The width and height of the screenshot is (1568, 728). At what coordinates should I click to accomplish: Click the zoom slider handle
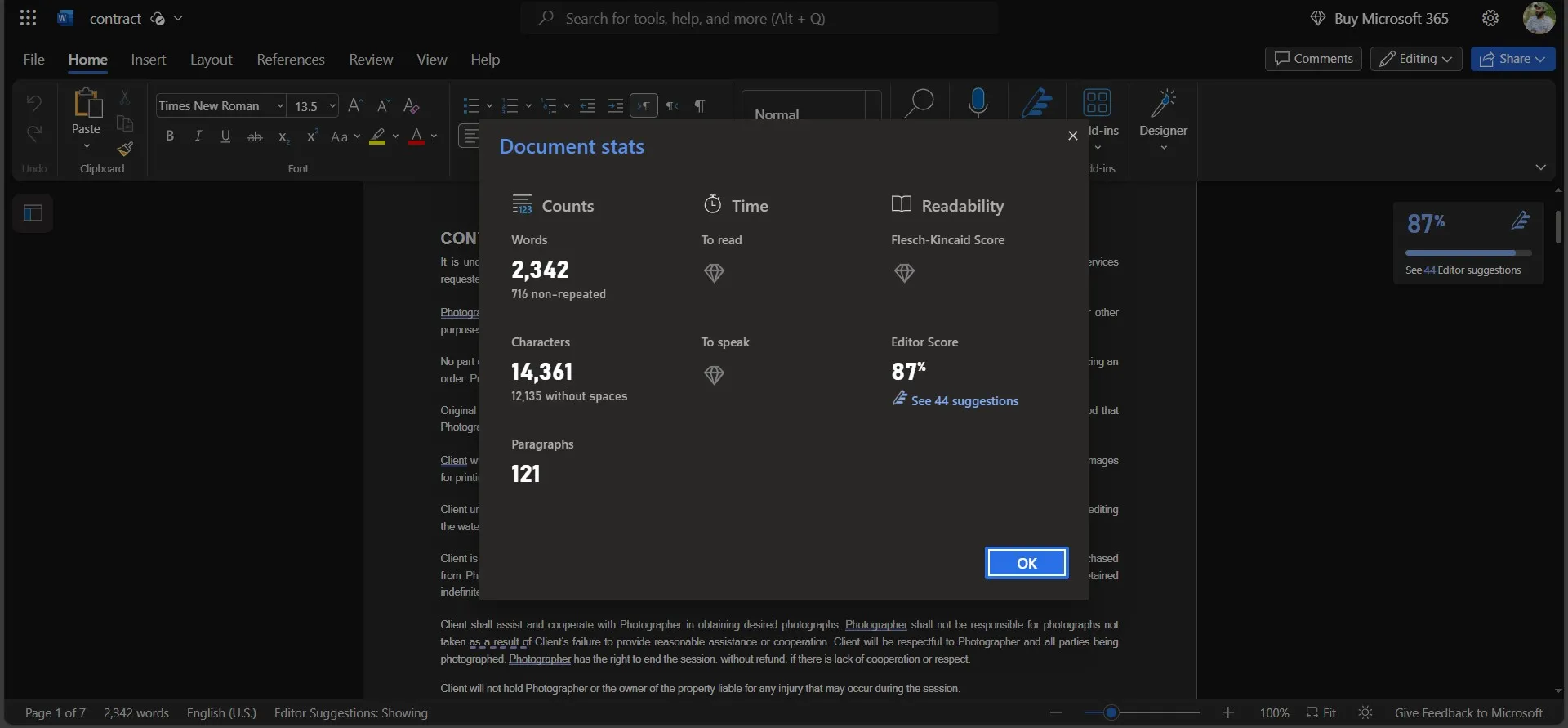[1111, 713]
